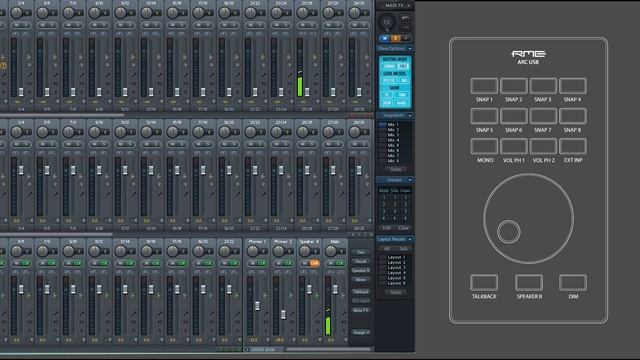Screen dimensions: 640x360
Task: Open wrench settings on Speaker B channel
Action: pyautogui.click(x=318, y=313)
